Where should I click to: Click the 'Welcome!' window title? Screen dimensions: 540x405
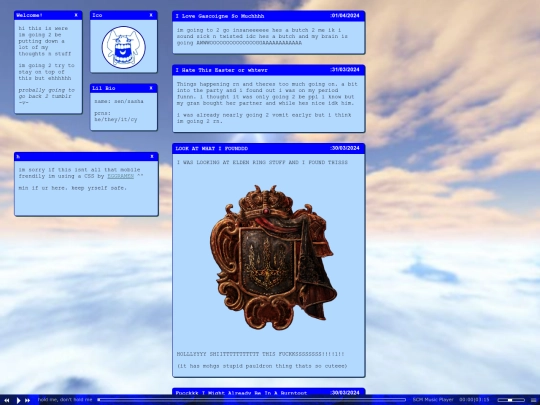pos(29,15)
